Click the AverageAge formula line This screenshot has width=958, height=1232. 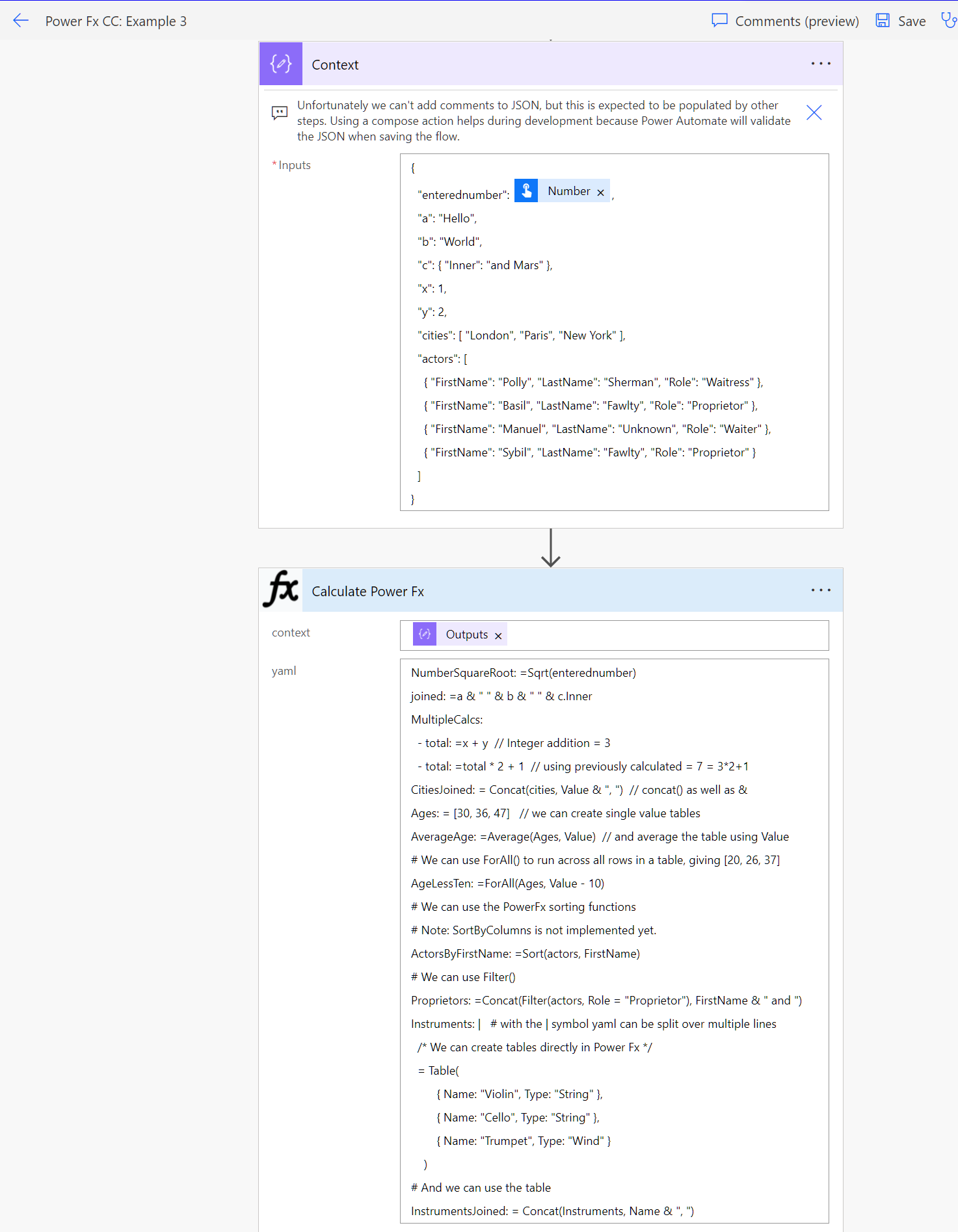600,837
